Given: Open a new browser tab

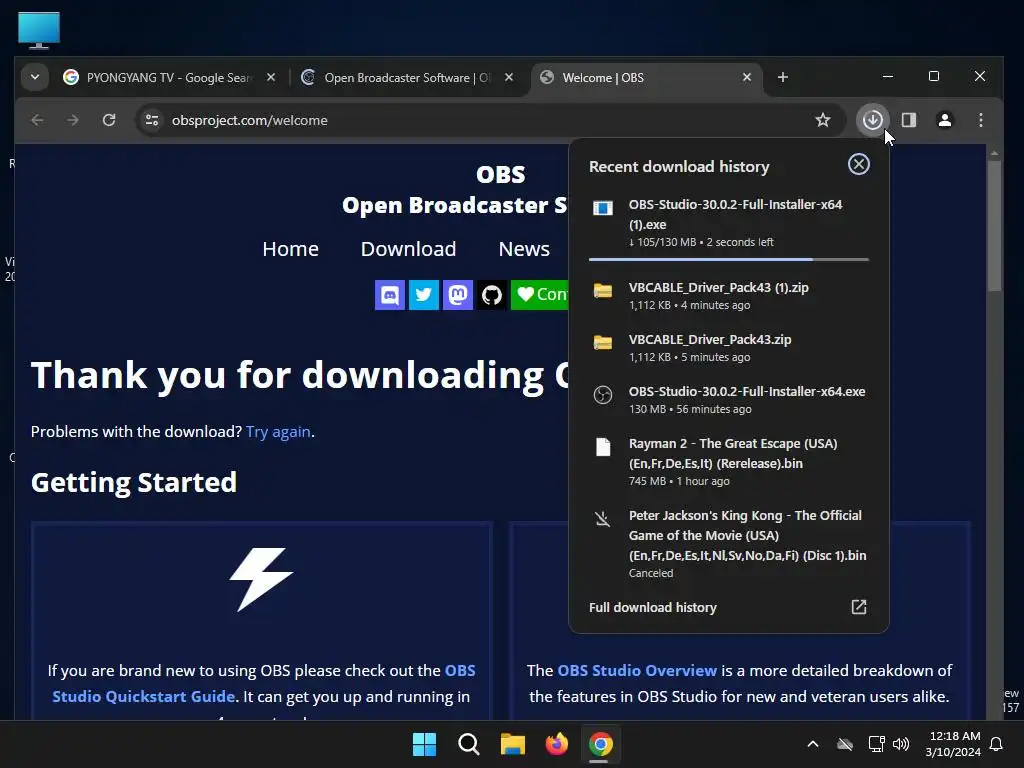Looking at the screenshot, I should [x=782, y=78].
